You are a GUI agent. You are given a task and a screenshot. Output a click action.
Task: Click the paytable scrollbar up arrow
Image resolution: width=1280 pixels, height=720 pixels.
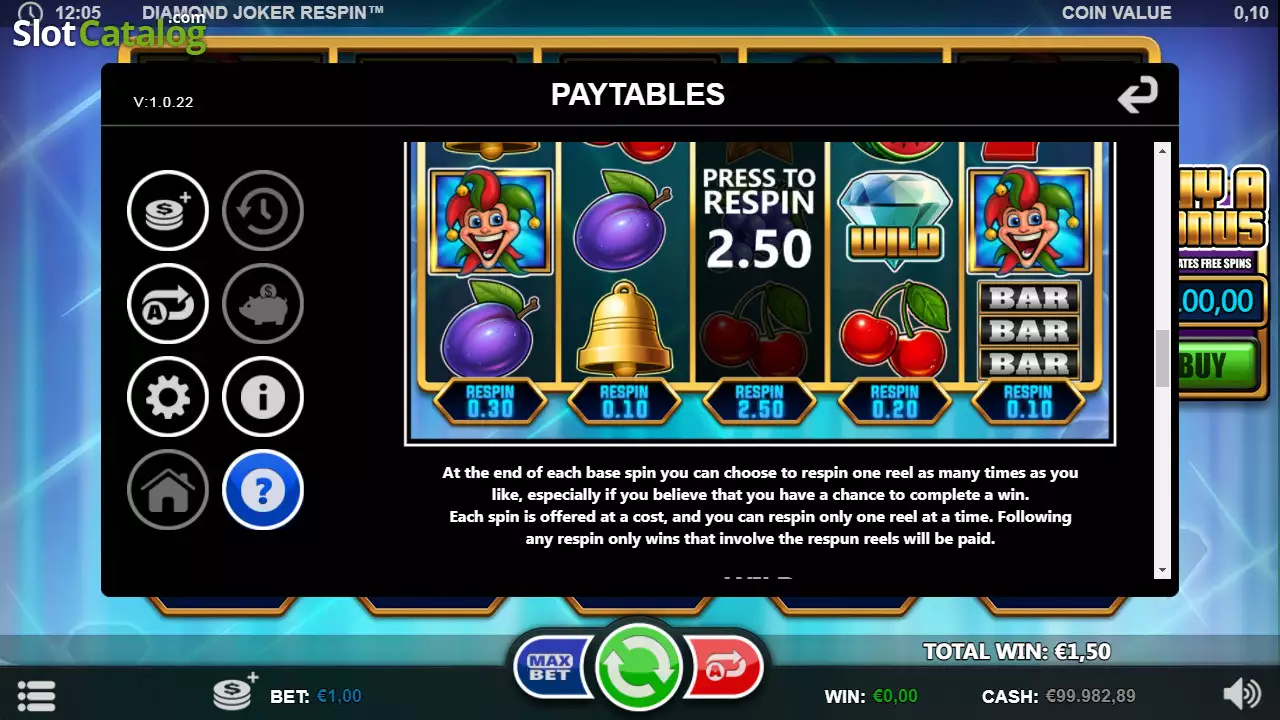pyautogui.click(x=1162, y=150)
